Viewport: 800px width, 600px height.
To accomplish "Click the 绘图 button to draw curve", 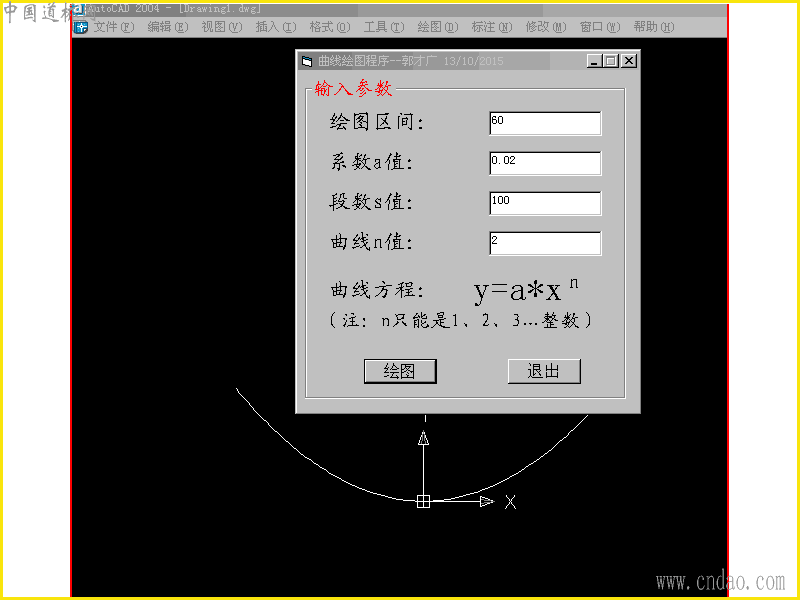I will (400, 371).
